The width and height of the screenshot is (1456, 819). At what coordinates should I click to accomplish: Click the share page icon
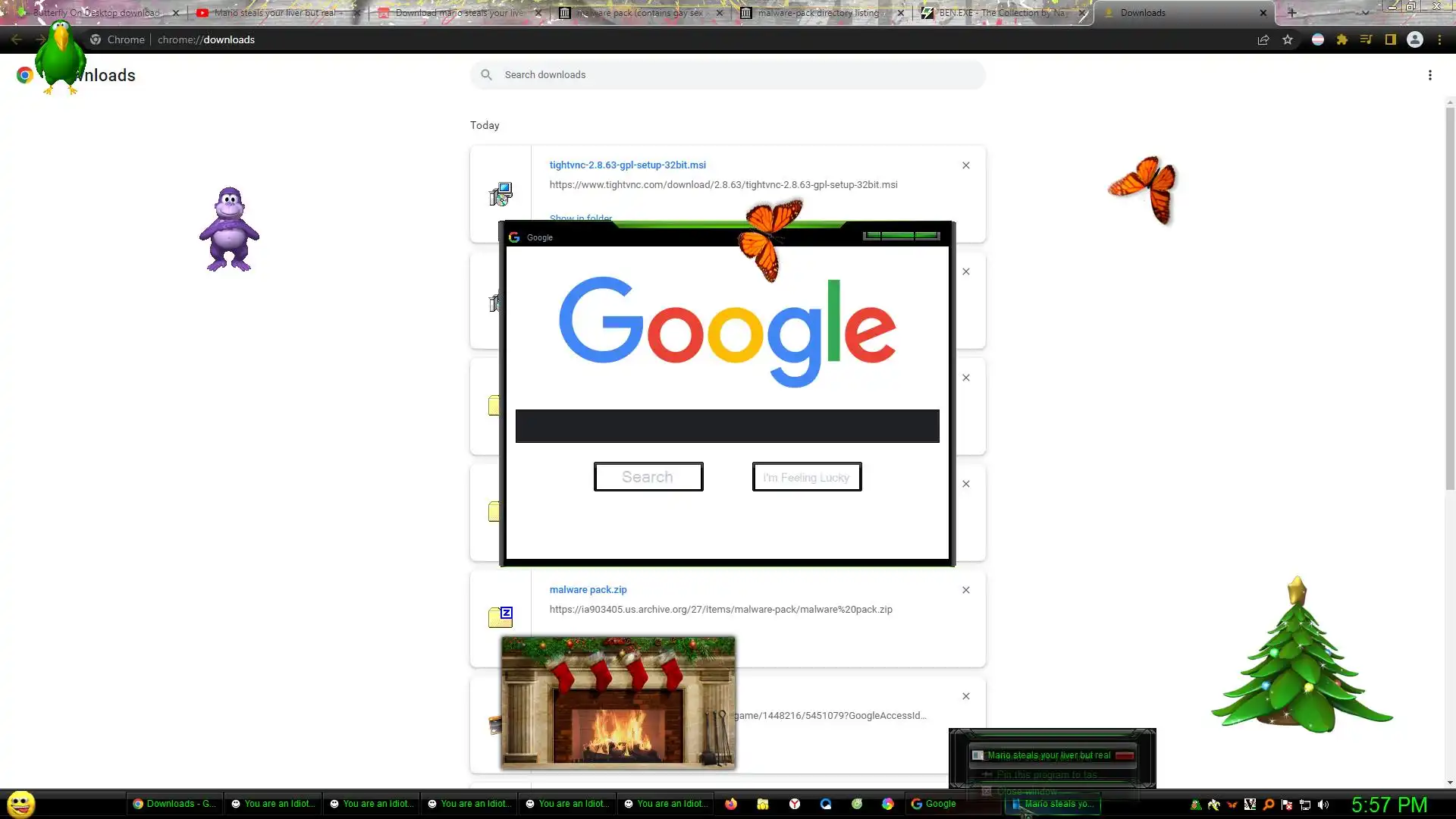1263,39
